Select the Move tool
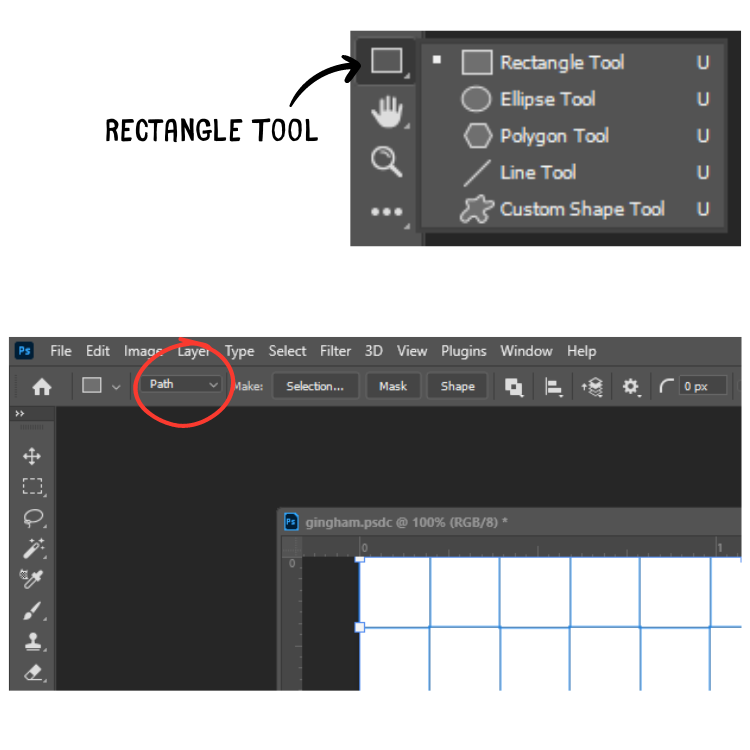 (32, 456)
